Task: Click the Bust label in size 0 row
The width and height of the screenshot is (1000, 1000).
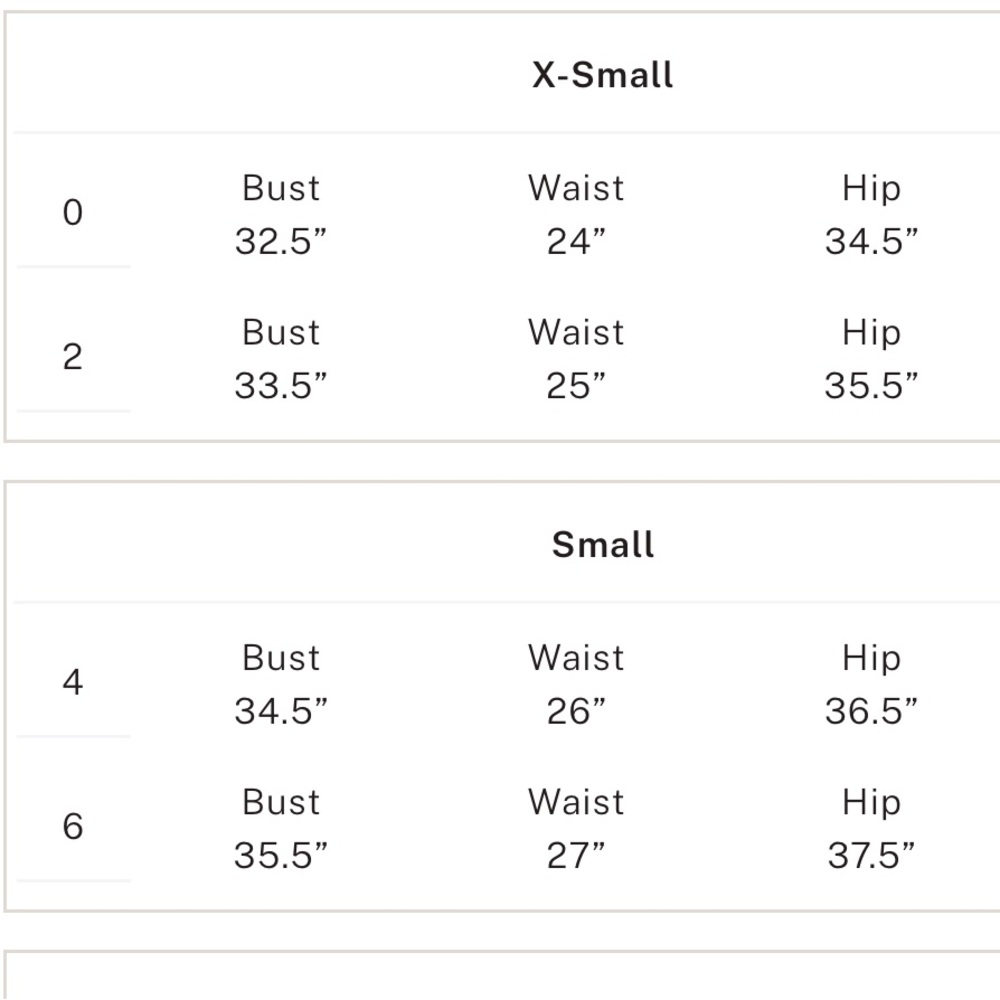Action: click(x=281, y=188)
